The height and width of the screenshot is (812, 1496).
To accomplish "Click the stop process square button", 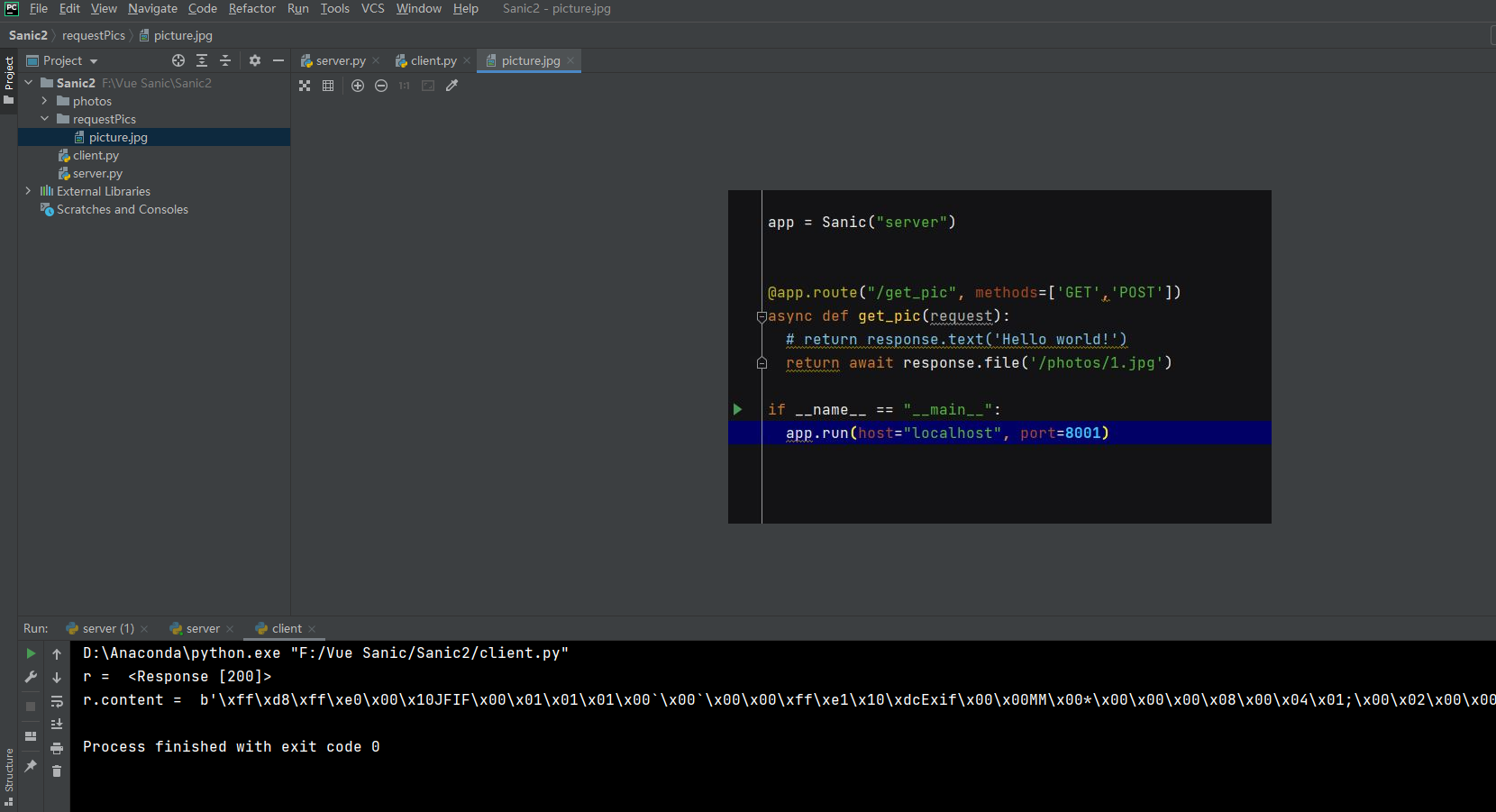I will pos(31,707).
